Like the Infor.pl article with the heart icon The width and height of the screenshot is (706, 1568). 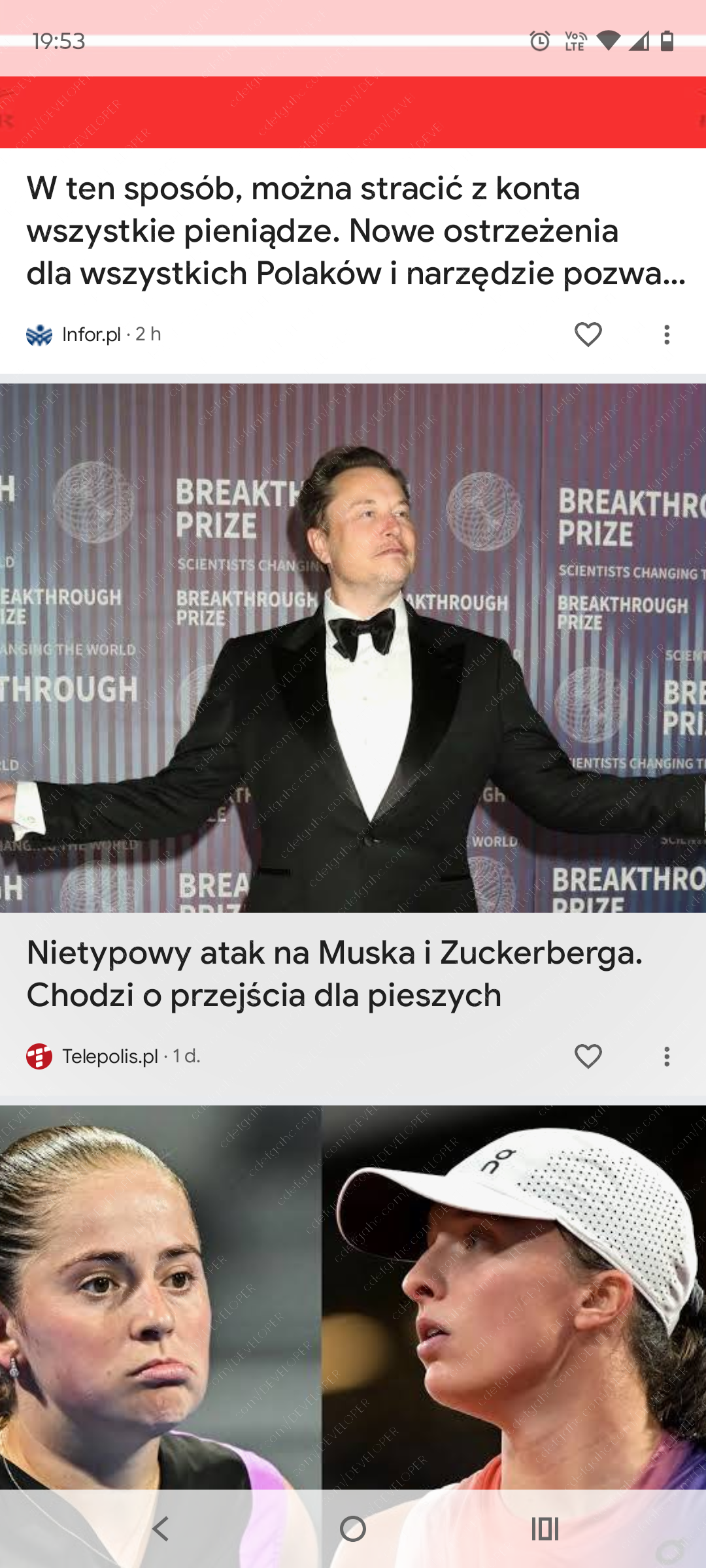pyautogui.click(x=588, y=335)
